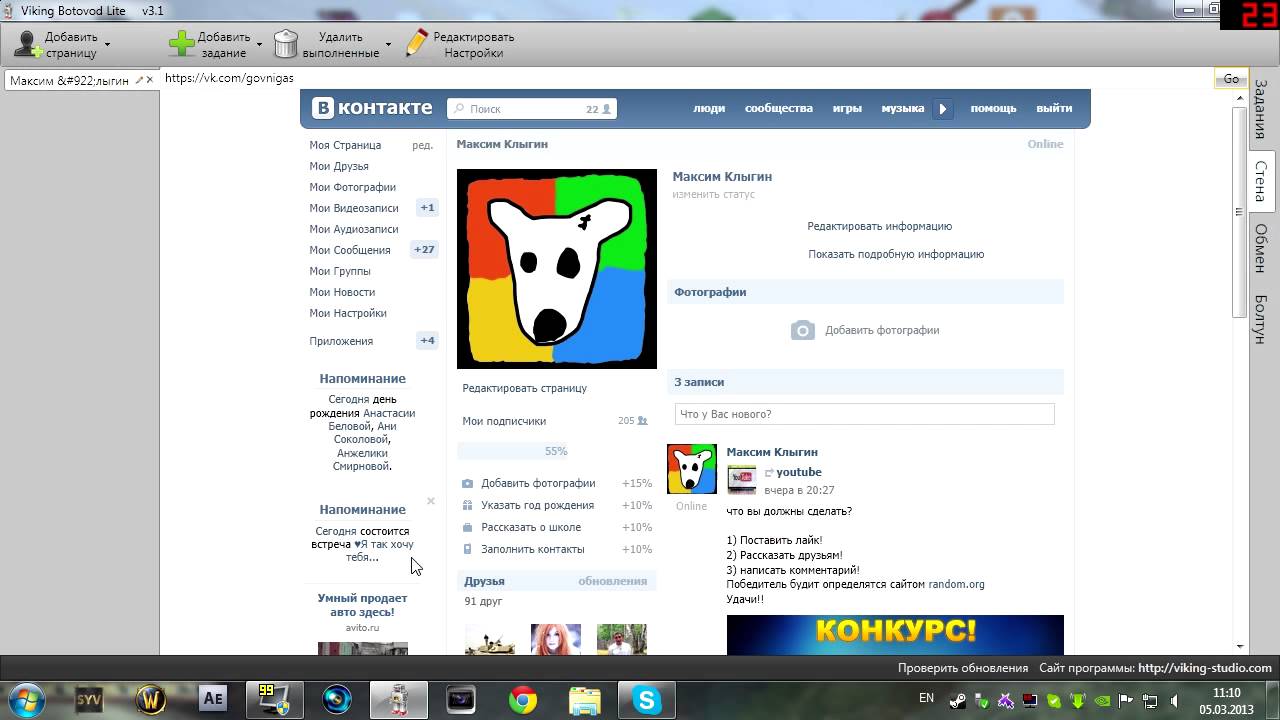1280x720 pixels.
Task: Switch to the Обмен side tab
Action: [x=1261, y=248]
